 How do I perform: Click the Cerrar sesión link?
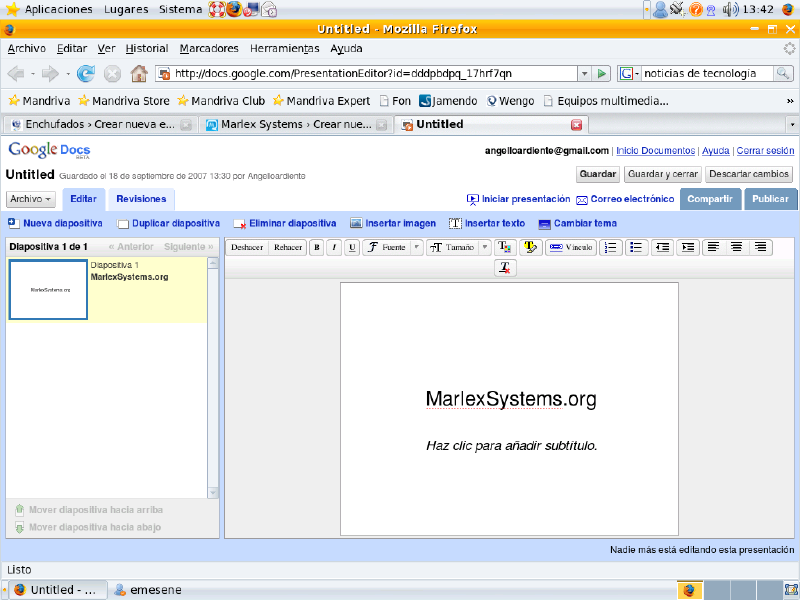click(x=765, y=151)
